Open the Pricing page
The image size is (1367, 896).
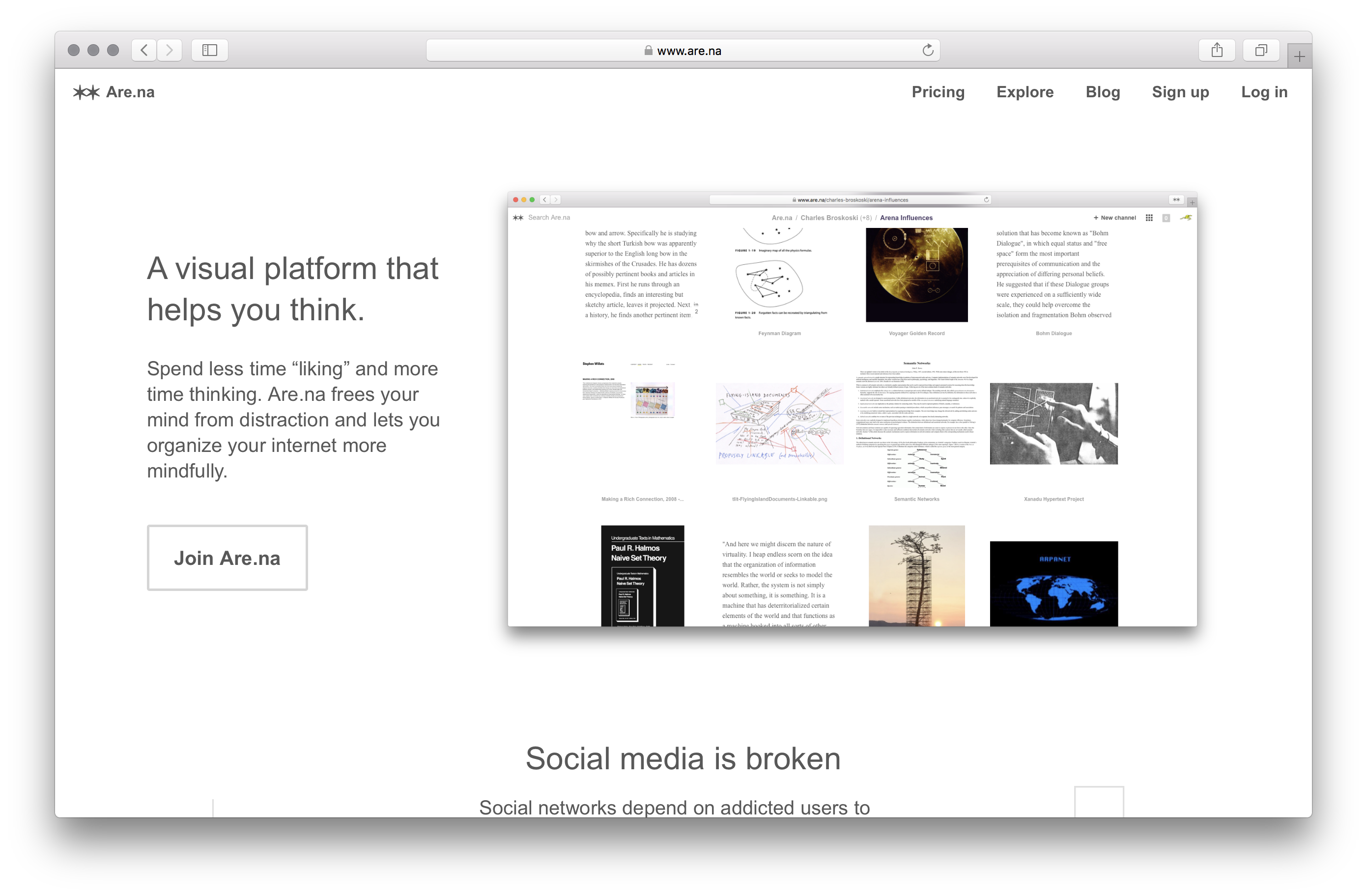[938, 92]
